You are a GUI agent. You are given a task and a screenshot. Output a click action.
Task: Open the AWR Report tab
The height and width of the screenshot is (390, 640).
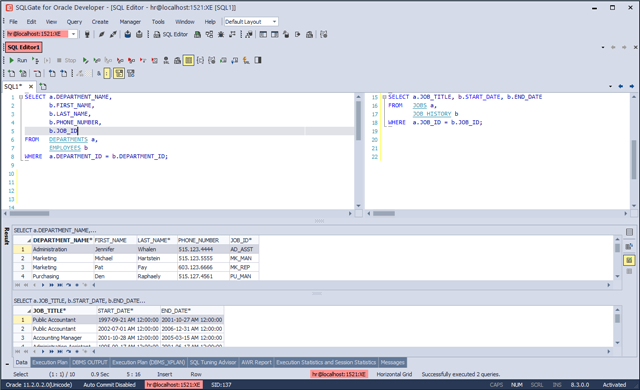tap(256, 362)
